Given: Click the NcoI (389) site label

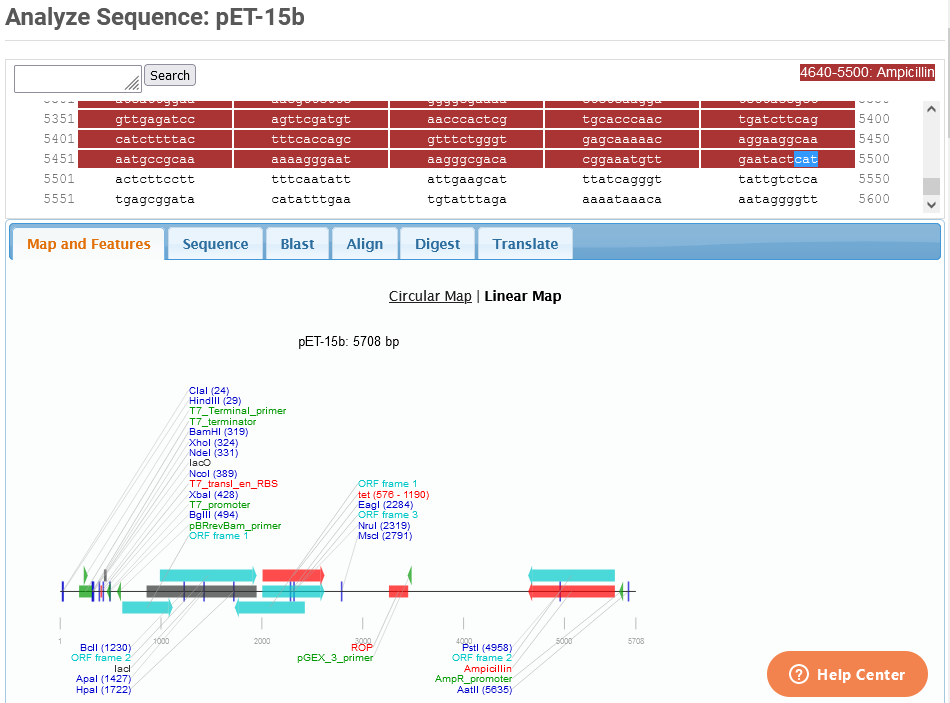Looking at the screenshot, I should [x=213, y=473].
